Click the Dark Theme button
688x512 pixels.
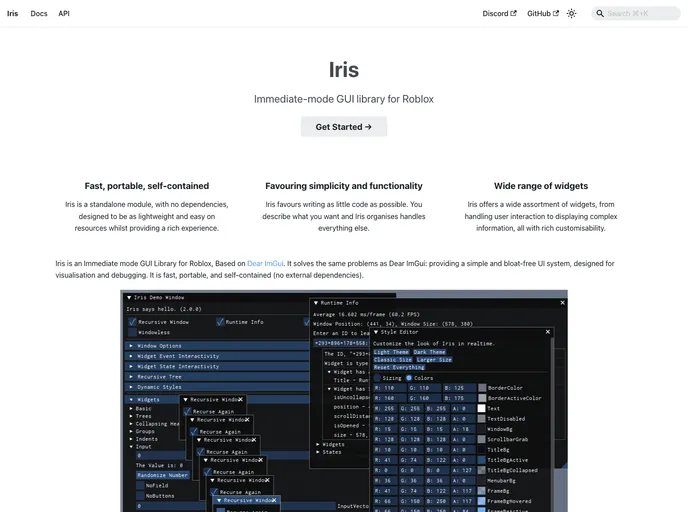[x=429, y=352]
